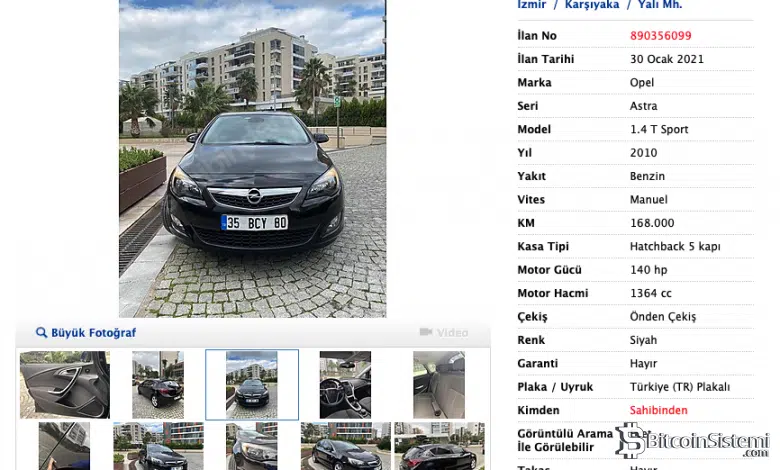780x470 pixels.
Task: Click the main black Opel Astra photo
Action: 252,159
